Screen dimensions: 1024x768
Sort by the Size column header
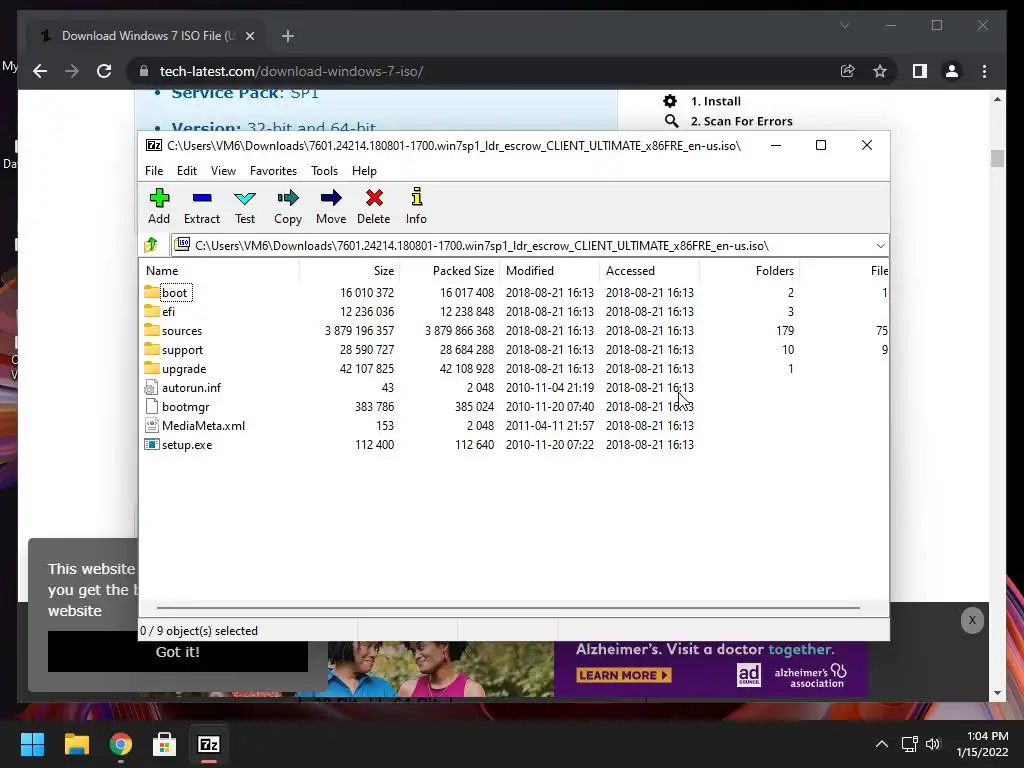click(349, 270)
